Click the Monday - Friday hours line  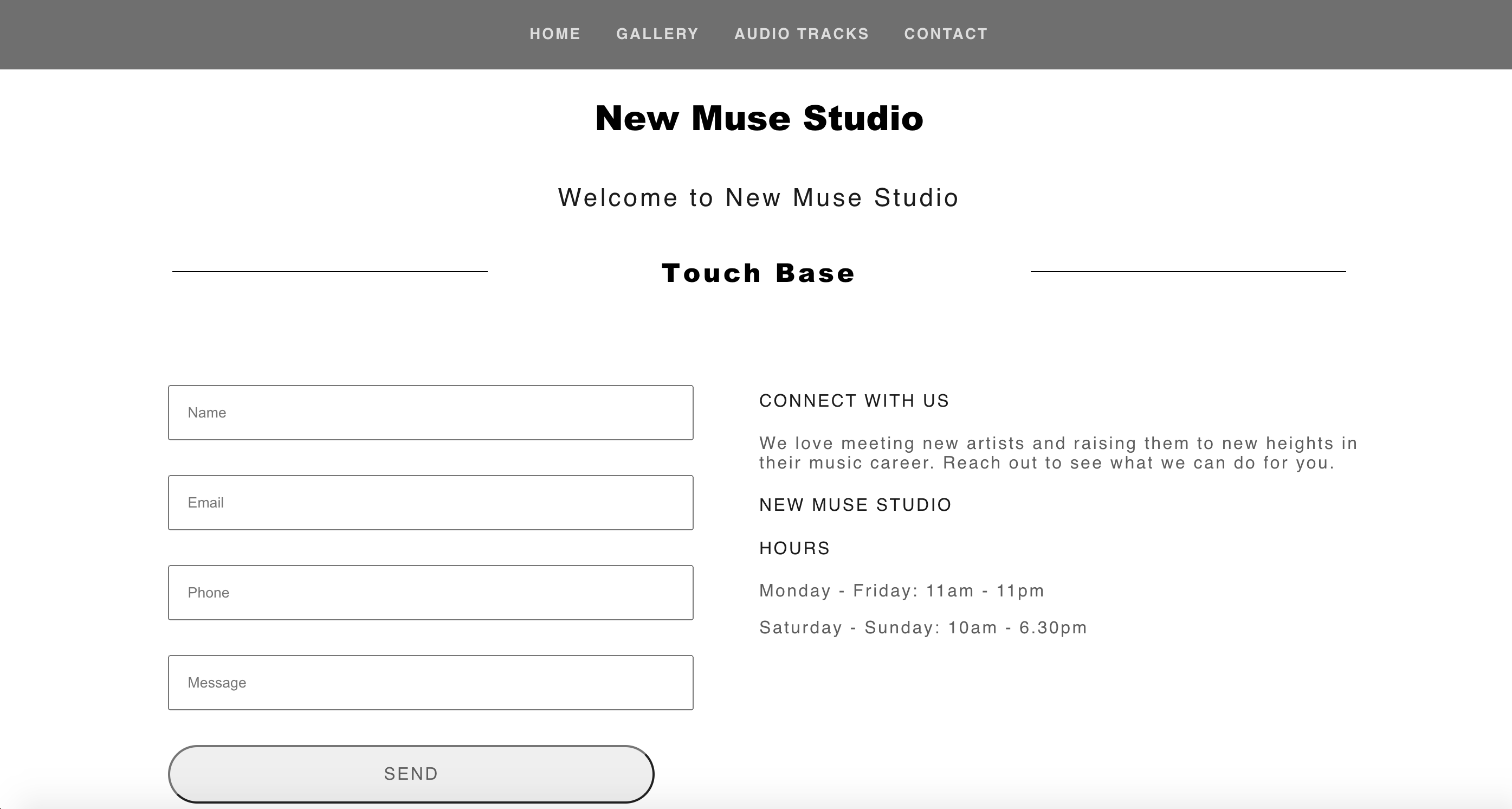click(902, 590)
